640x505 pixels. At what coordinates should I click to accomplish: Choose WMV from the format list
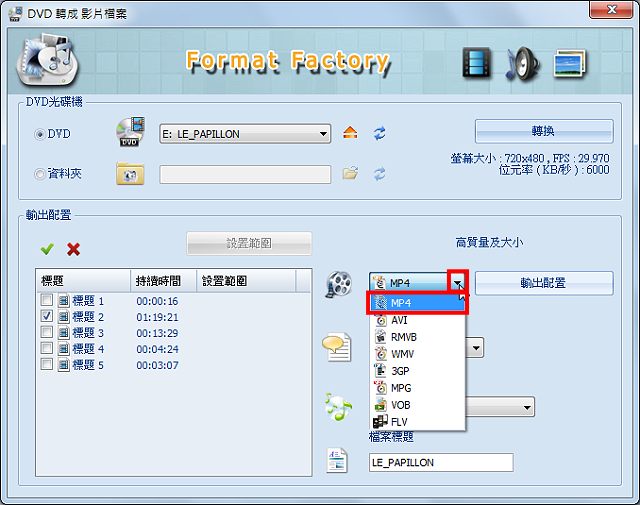417,354
